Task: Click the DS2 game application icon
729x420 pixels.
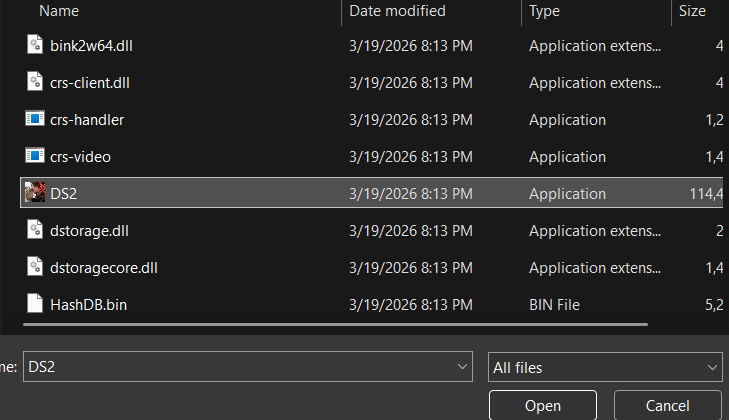Action: click(x=35, y=193)
